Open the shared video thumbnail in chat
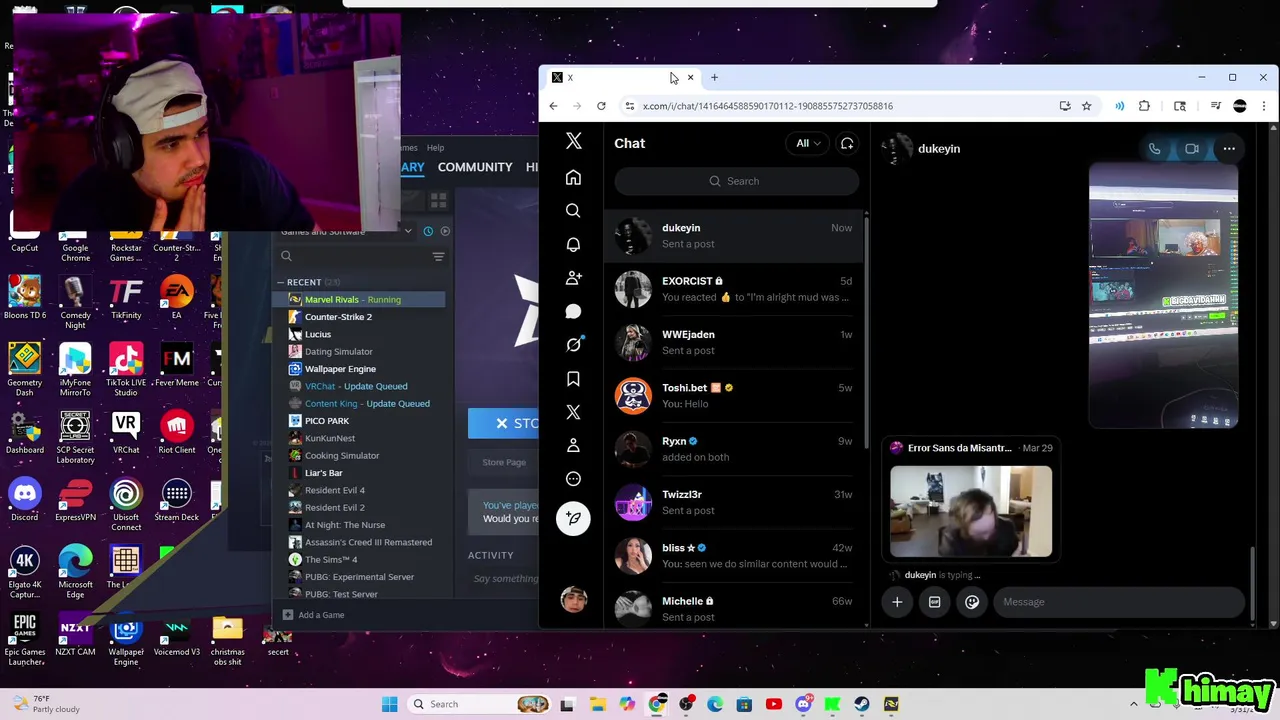This screenshot has height=720, width=1280. click(x=1163, y=296)
